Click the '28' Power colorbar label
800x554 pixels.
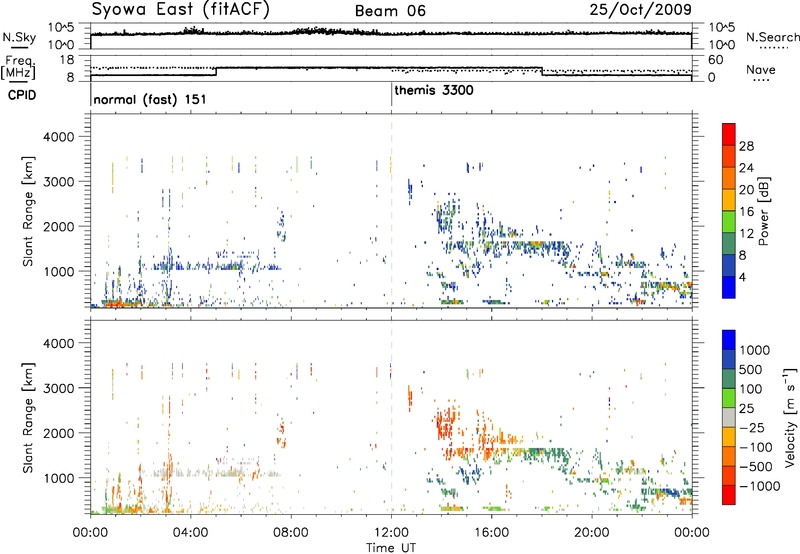746,146
